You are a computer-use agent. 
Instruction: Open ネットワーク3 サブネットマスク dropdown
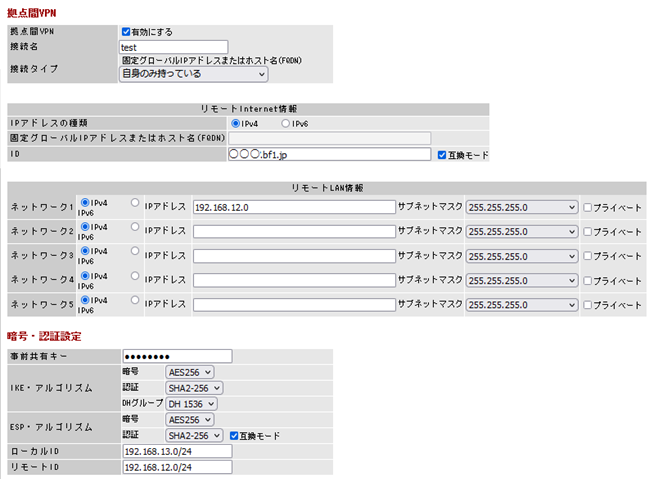tap(522, 255)
